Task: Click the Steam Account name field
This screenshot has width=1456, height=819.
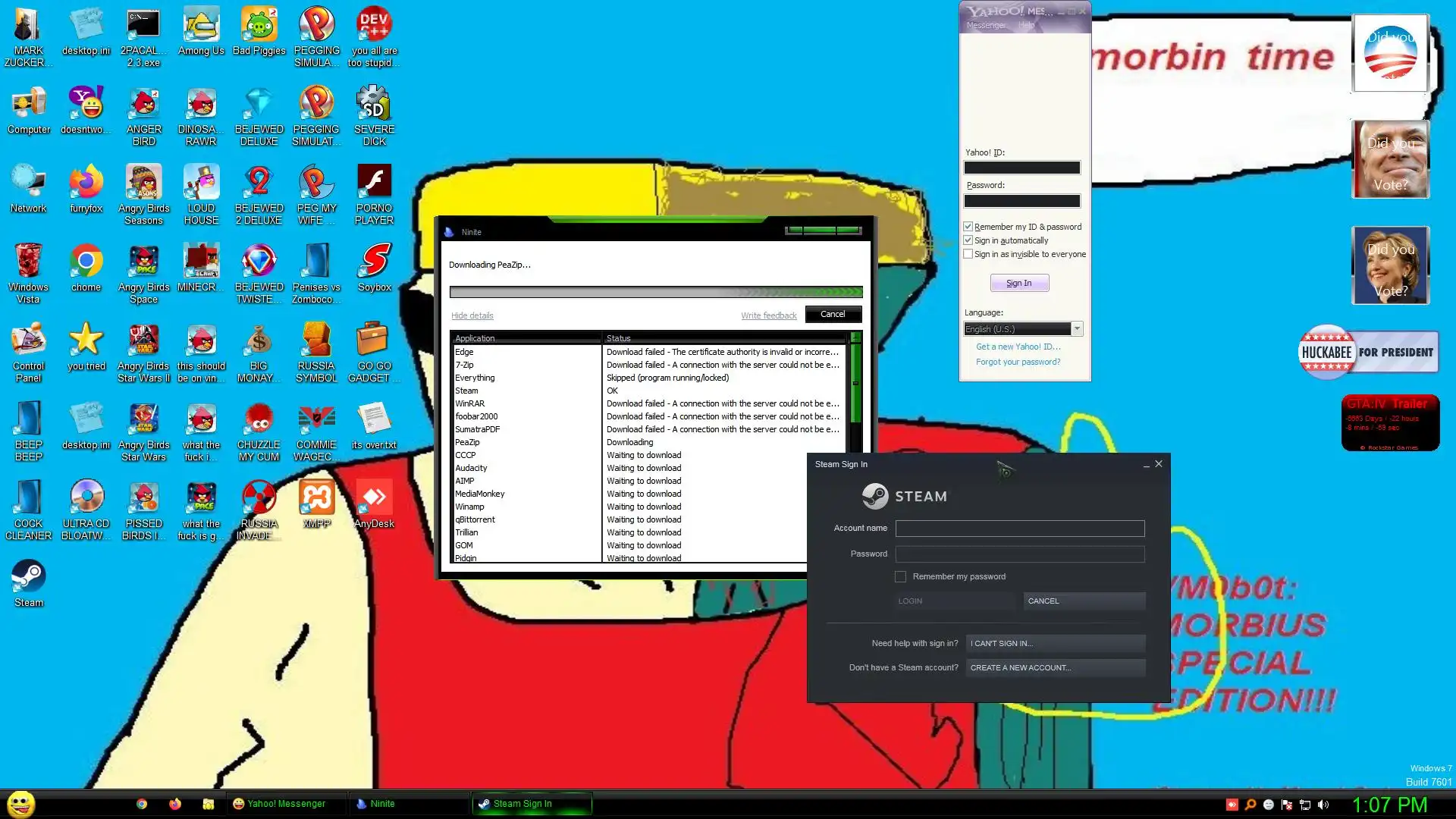Action: (1019, 529)
